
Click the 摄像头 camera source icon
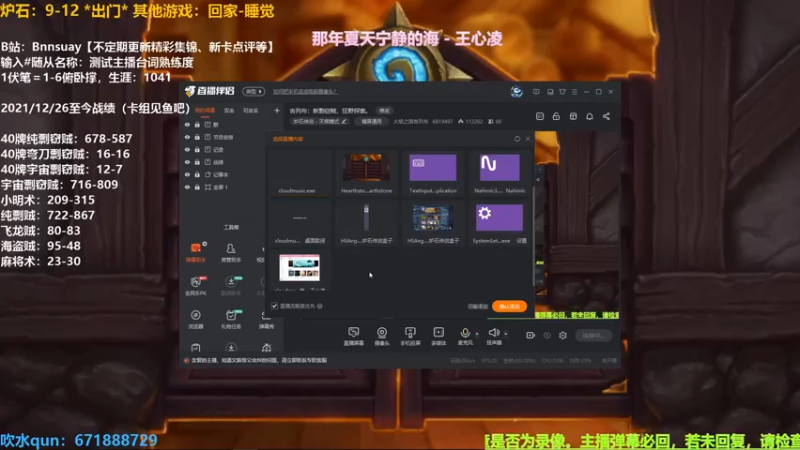382,336
